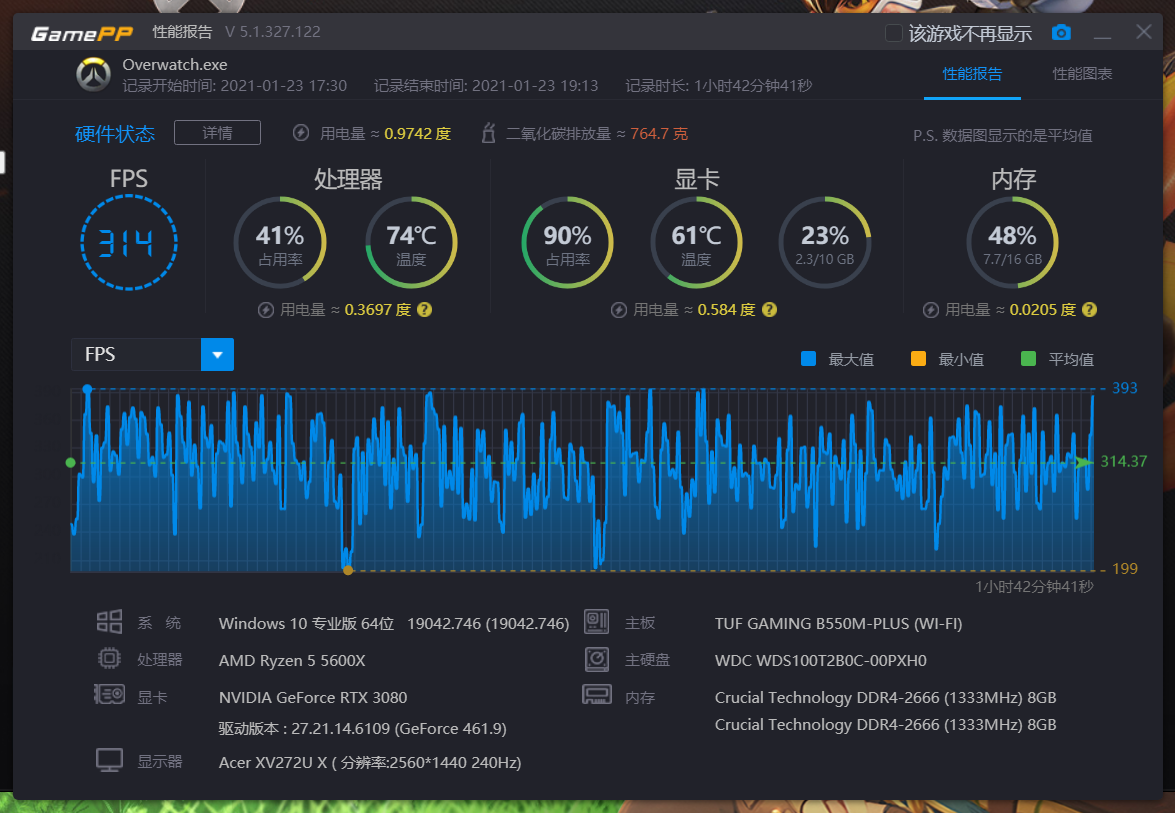The width and height of the screenshot is (1175, 813).
Task: Click the motherboard icon next to TUF GAMING
Action: pos(597,623)
